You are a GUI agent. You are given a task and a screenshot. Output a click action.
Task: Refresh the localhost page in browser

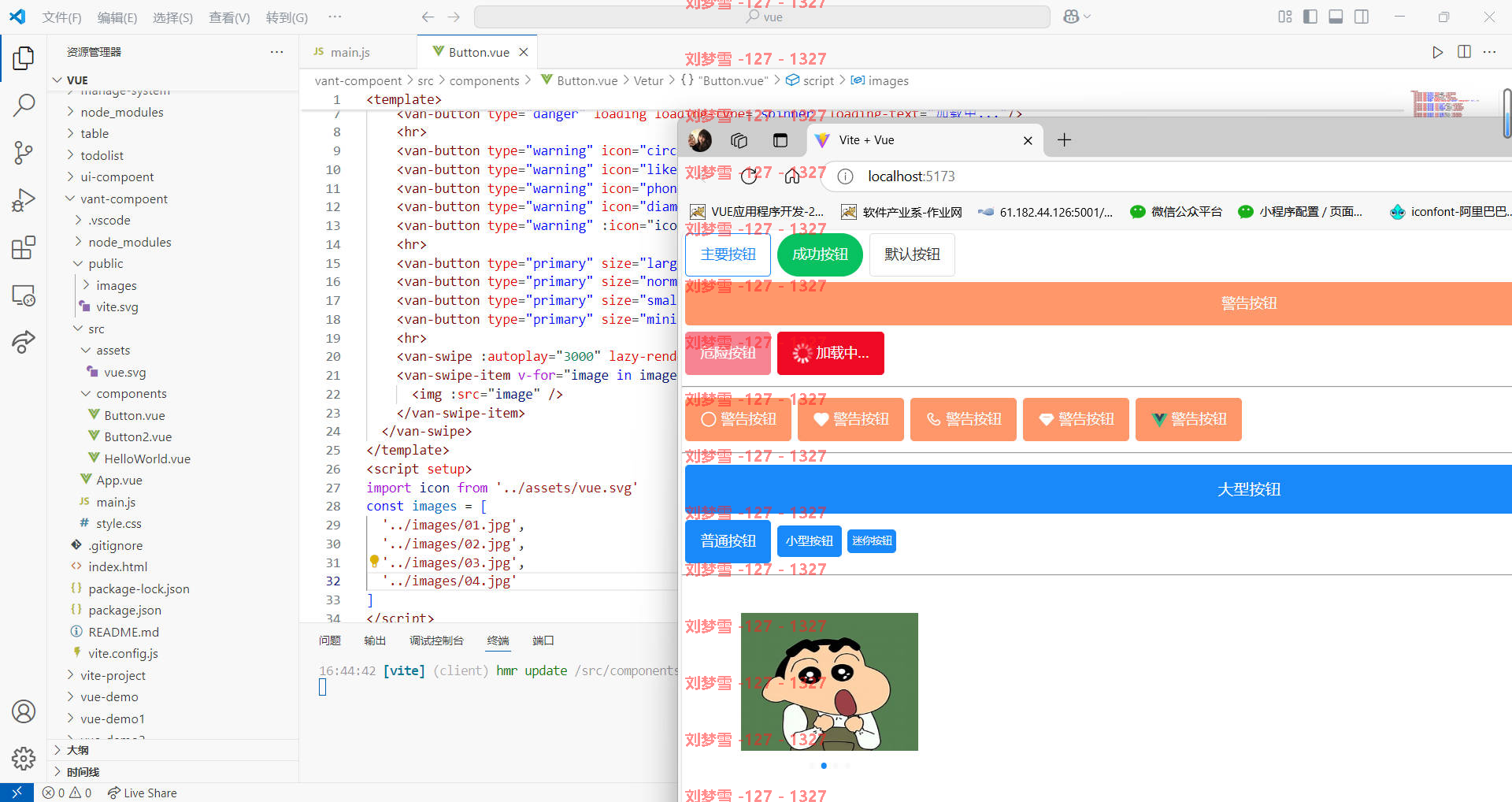(x=749, y=176)
